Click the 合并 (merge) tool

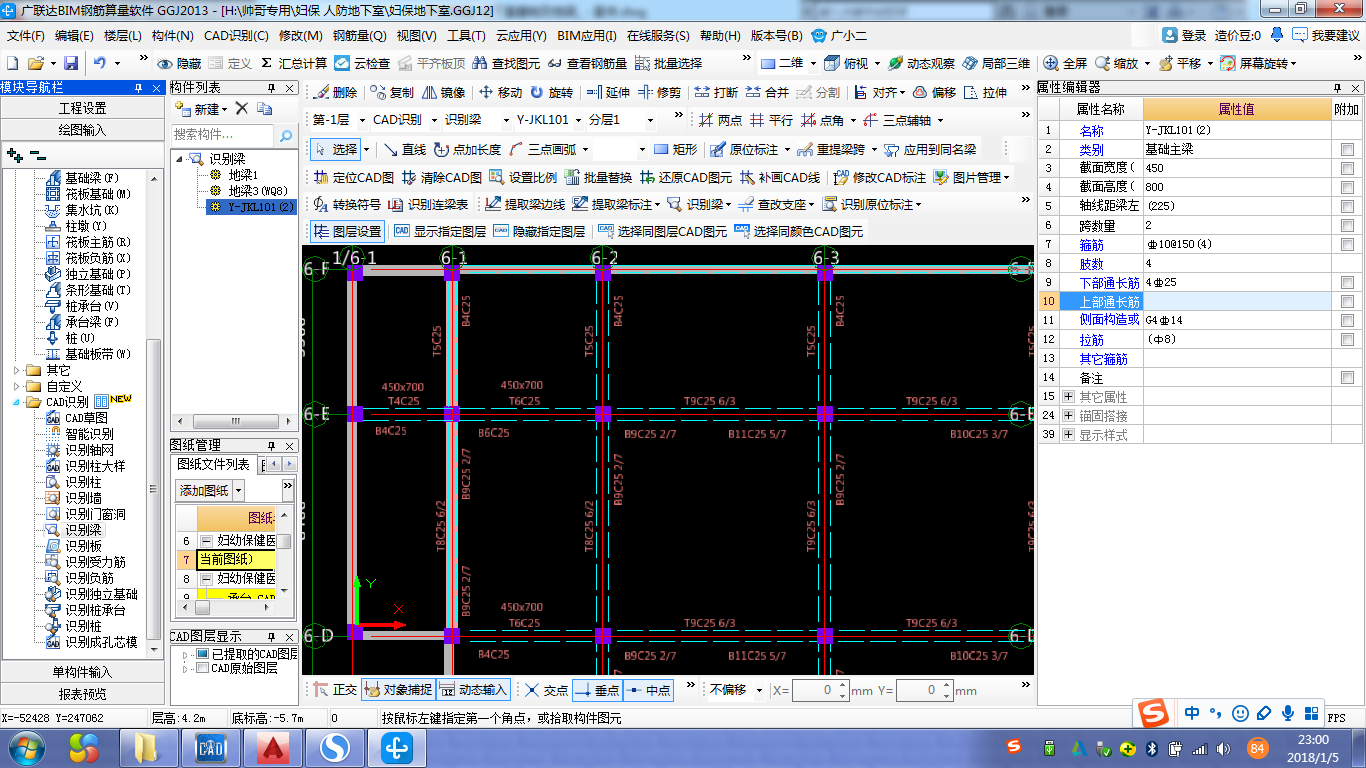click(767, 92)
